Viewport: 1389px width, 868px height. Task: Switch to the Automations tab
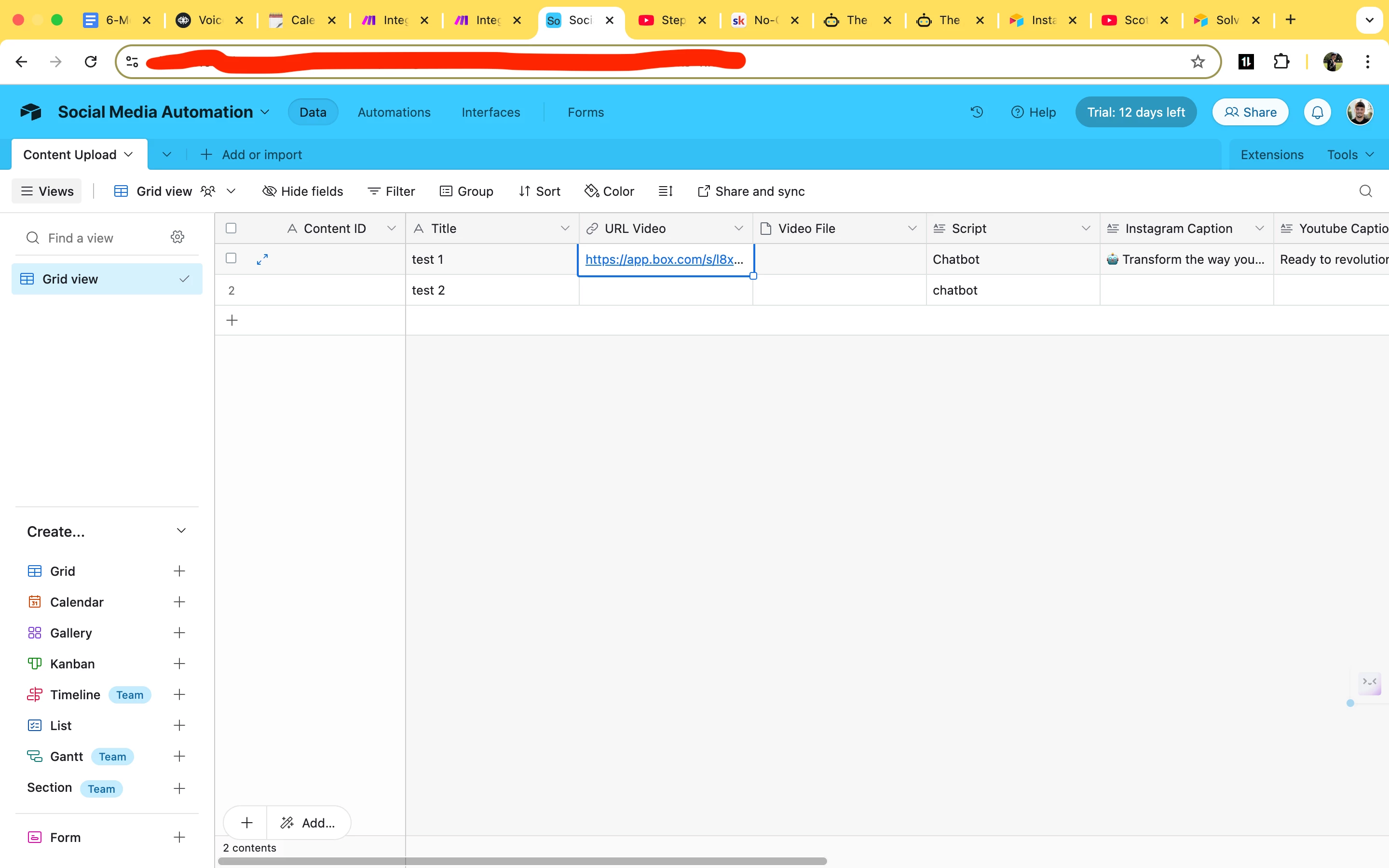(x=394, y=112)
